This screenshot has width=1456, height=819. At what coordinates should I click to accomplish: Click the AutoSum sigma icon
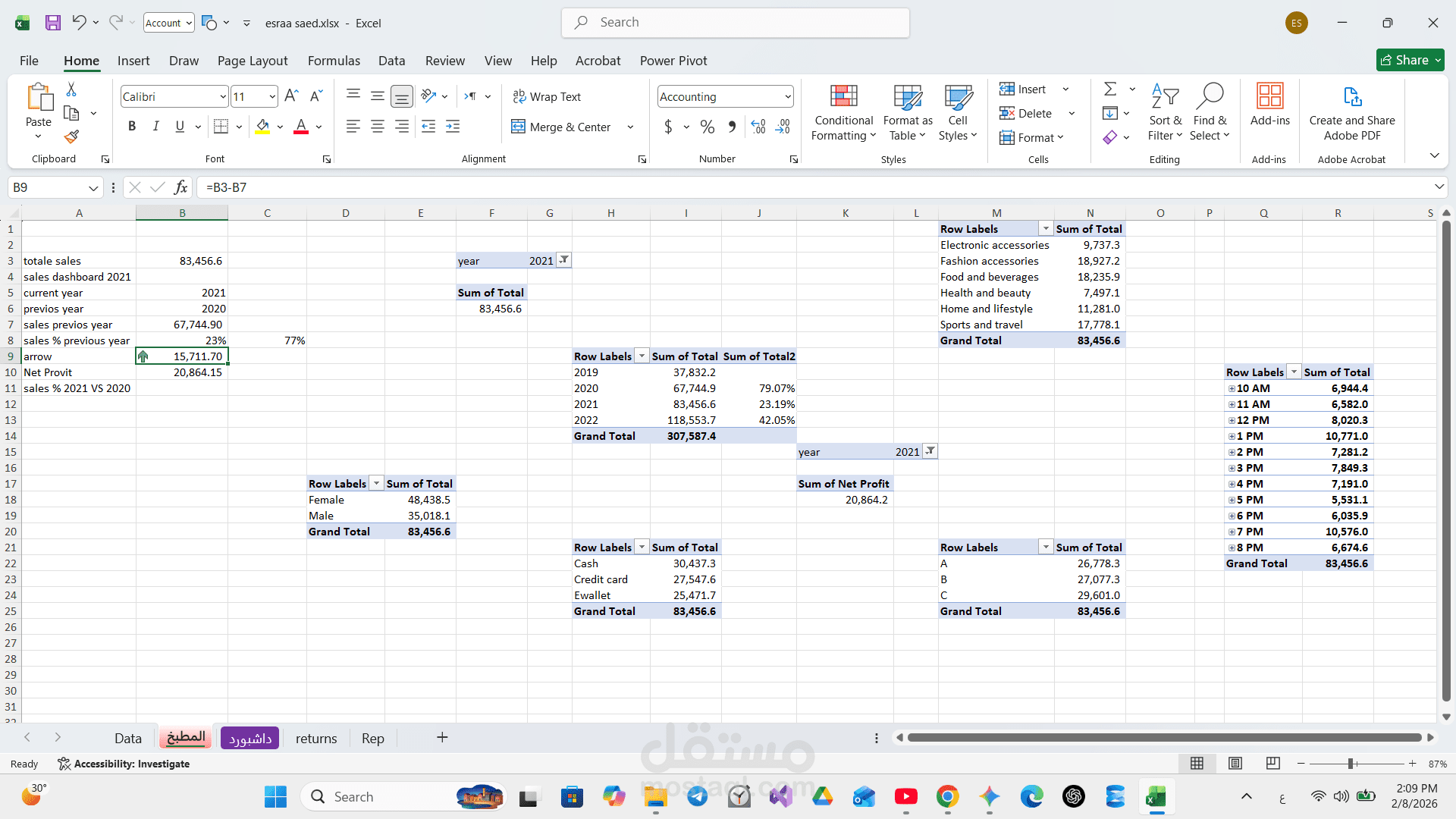(1110, 89)
